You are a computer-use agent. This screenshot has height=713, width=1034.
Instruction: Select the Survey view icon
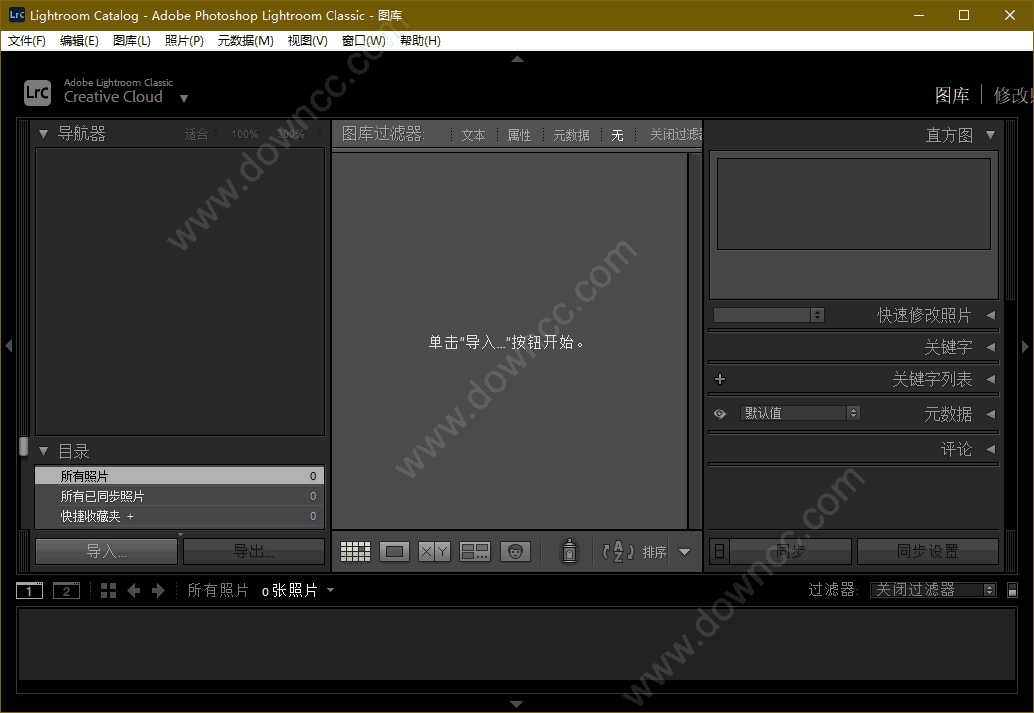[475, 551]
